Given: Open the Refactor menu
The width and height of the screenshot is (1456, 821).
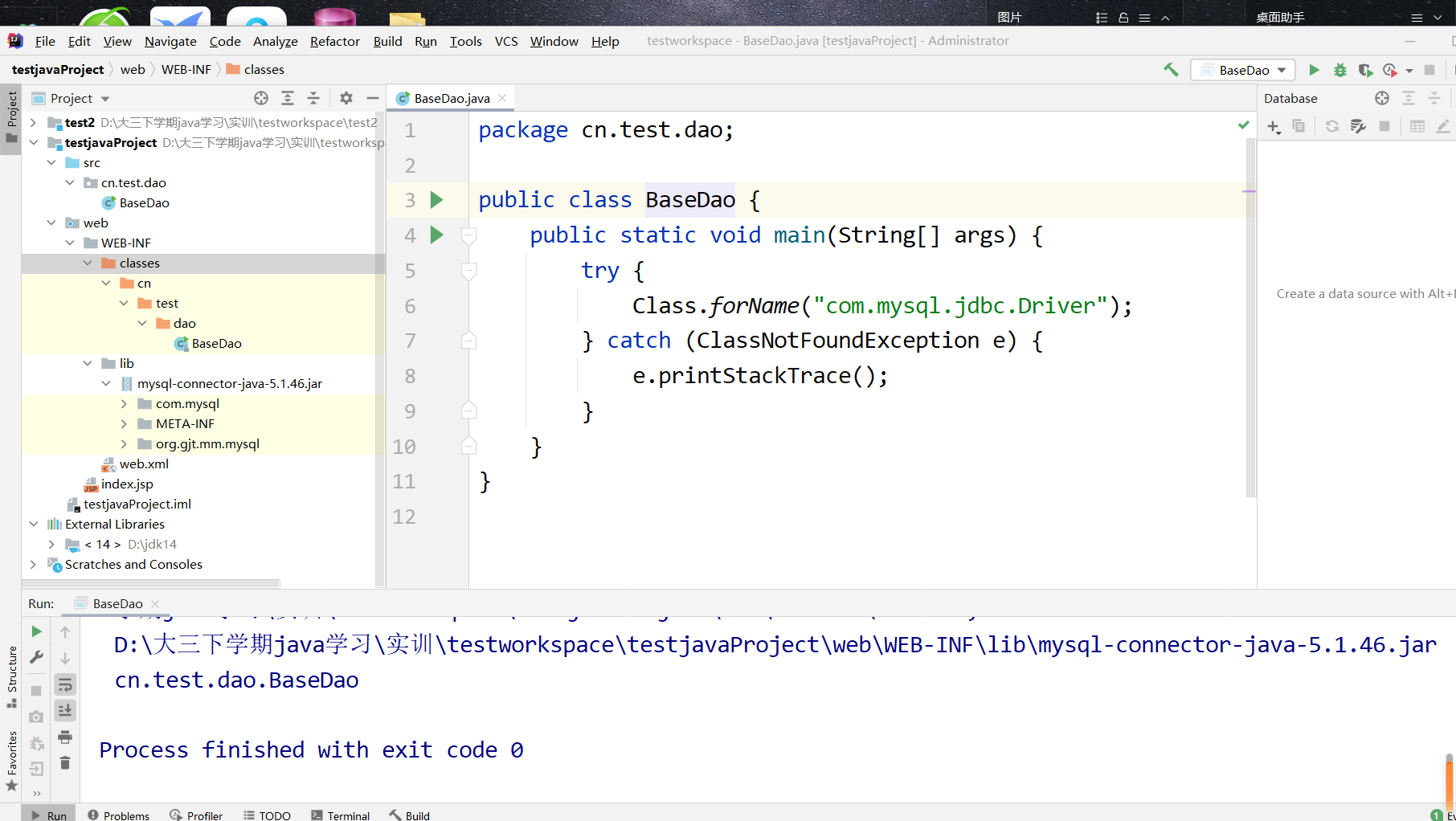Looking at the screenshot, I should coord(335,41).
